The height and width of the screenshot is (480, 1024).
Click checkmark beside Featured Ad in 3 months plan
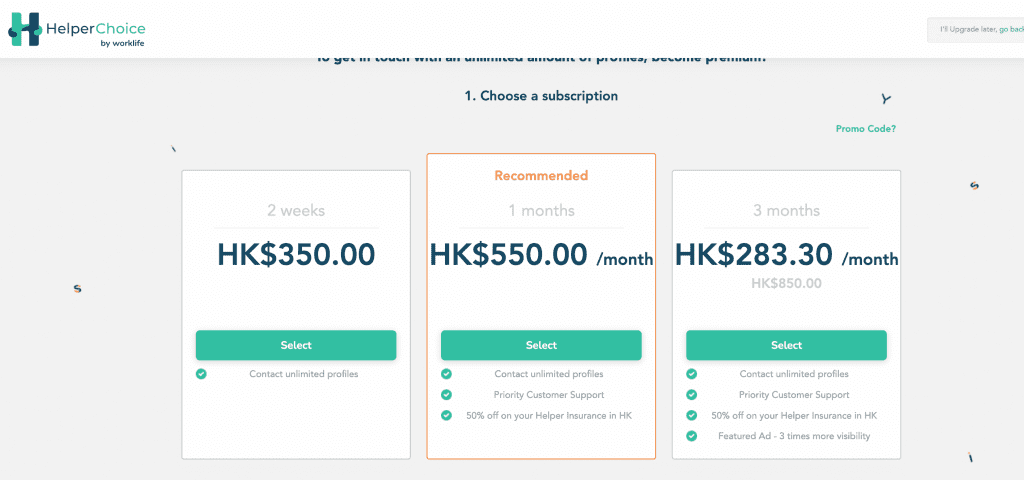(691, 436)
